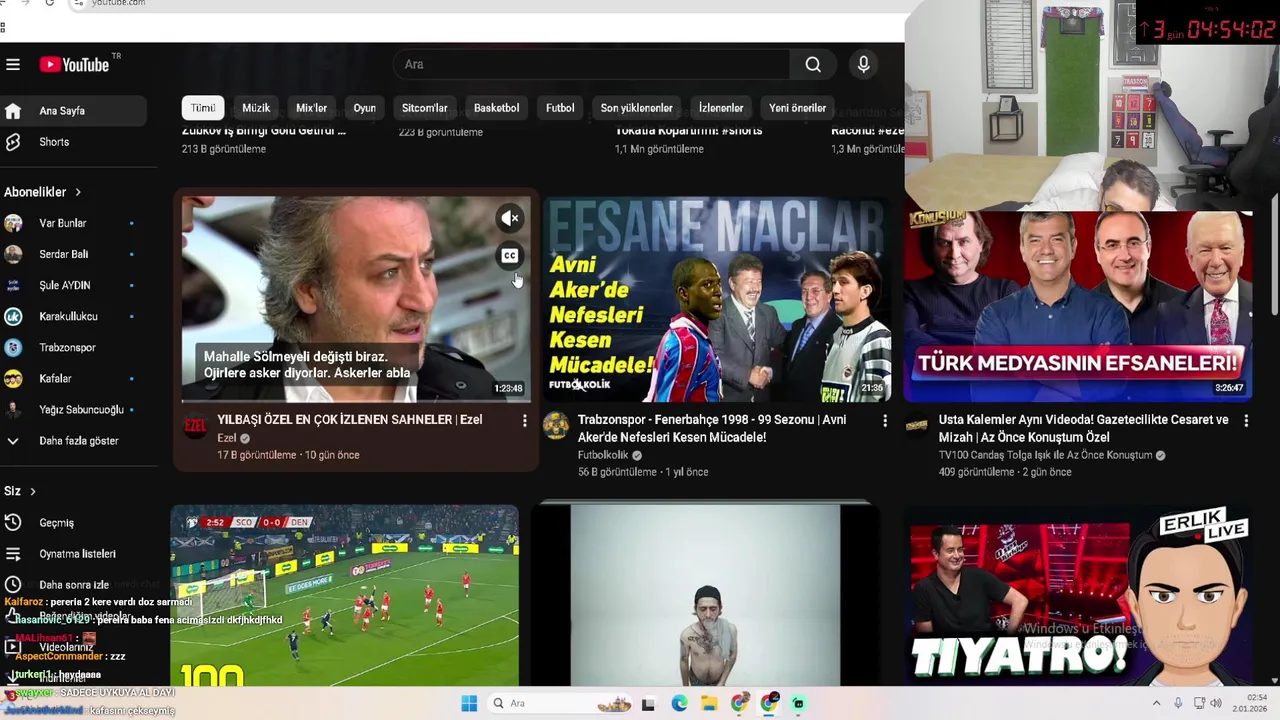Image resolution: width=1280 pixels, height=720 pixels.
Task: Open Usta Kalemler Aynı Videoda title
Action: tap(1084, 428)
